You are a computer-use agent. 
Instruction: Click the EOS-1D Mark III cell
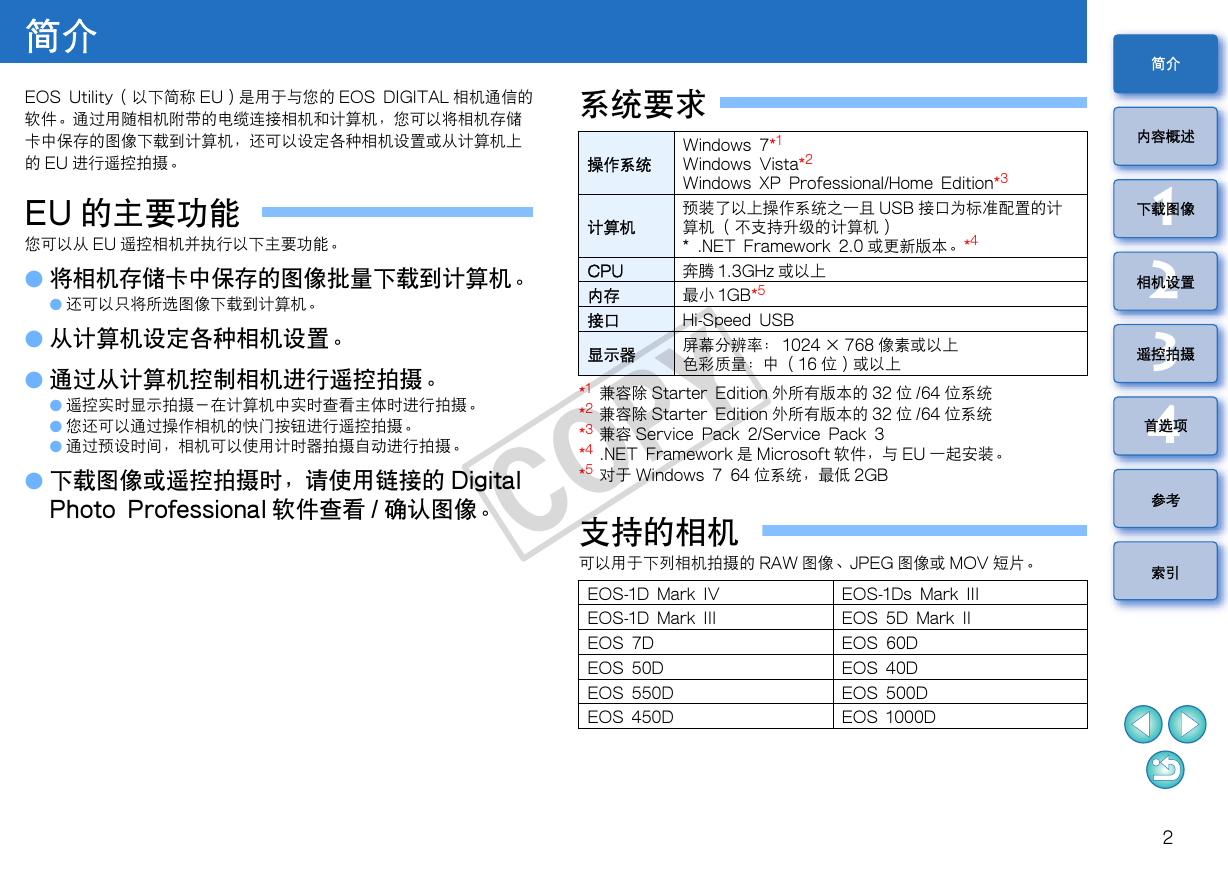(706, 618)
